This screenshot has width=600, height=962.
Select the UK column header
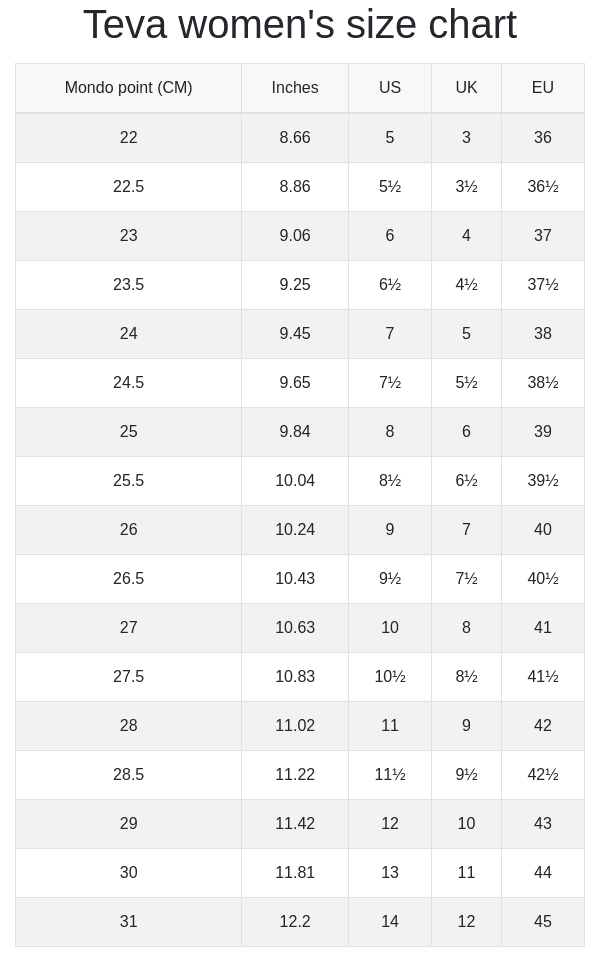tap(466, 88)
